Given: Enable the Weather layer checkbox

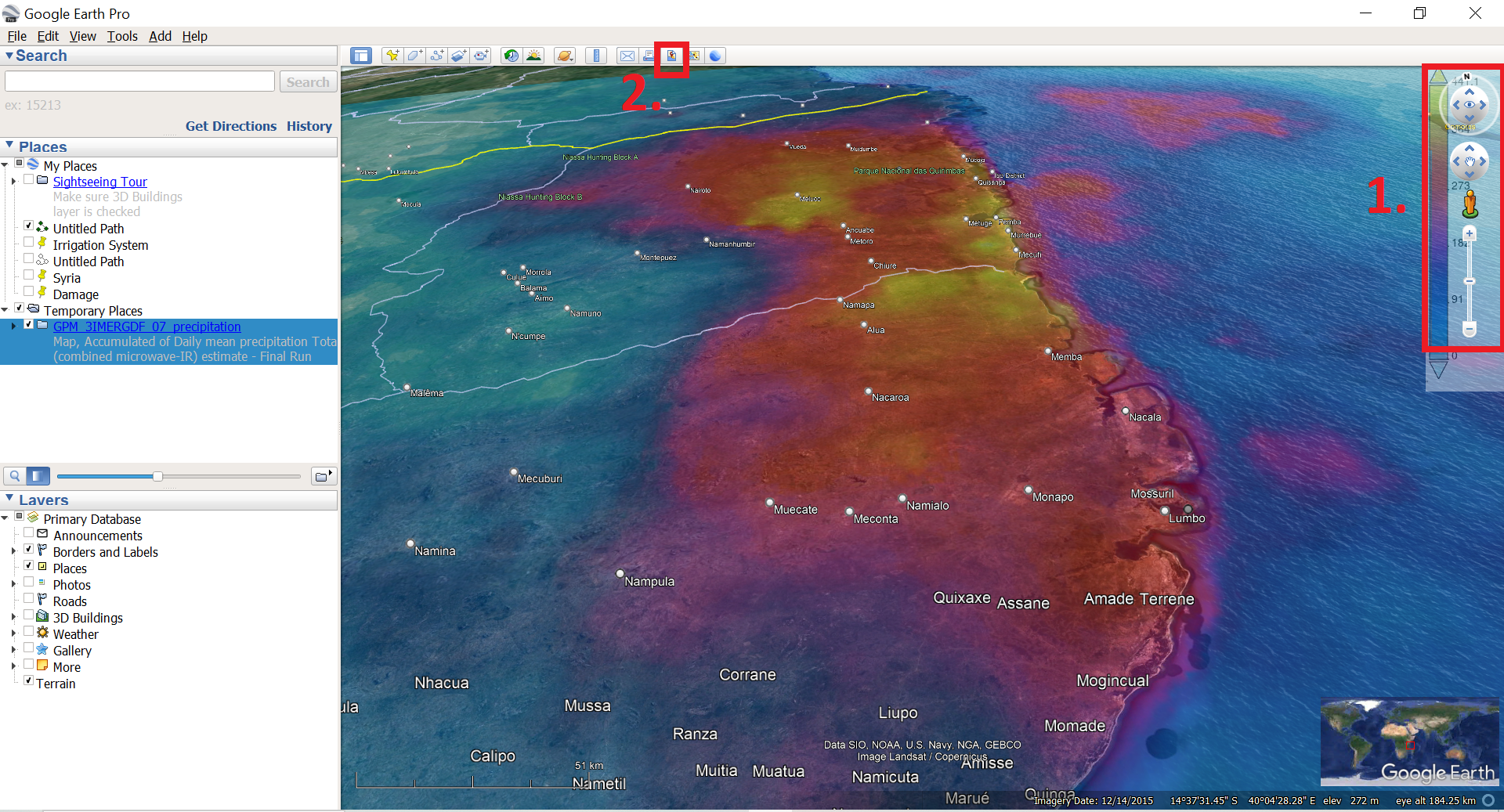Looking at the screenshot, I should coord(29,631).
